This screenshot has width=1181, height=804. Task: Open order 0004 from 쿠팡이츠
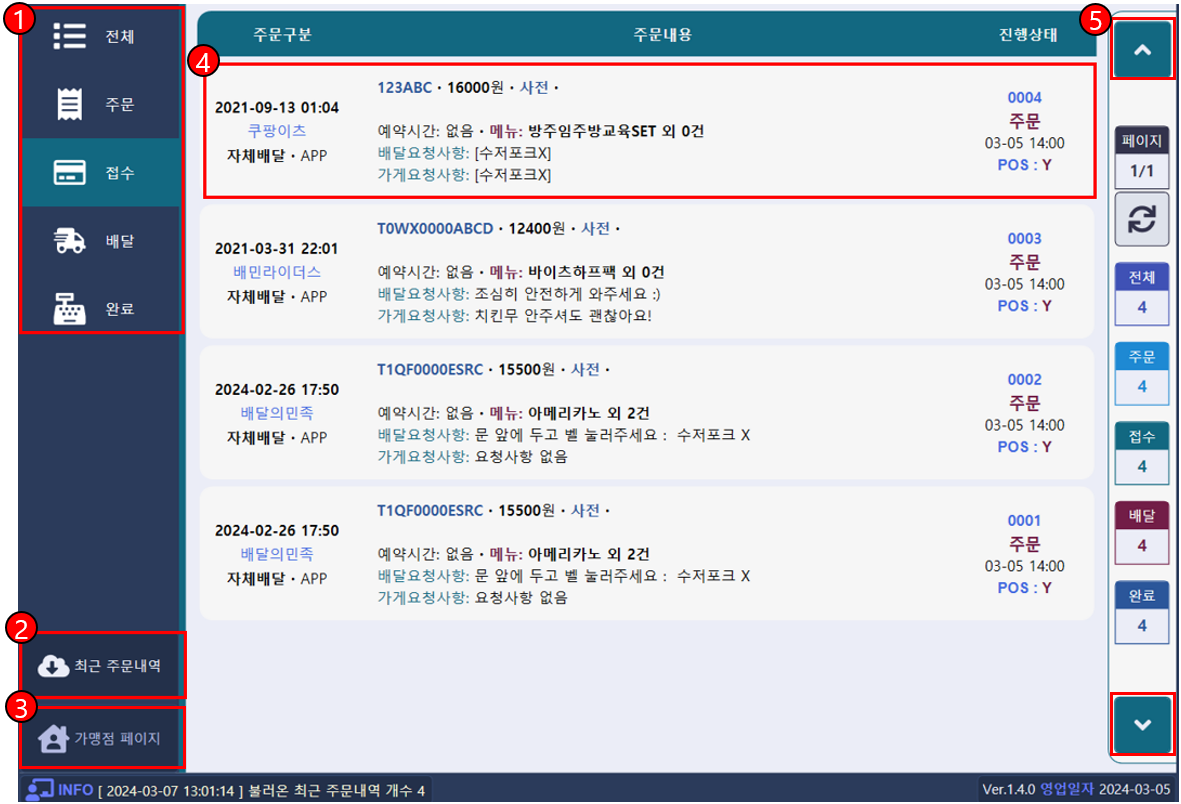pyautogui.click(x=647, y=130)
